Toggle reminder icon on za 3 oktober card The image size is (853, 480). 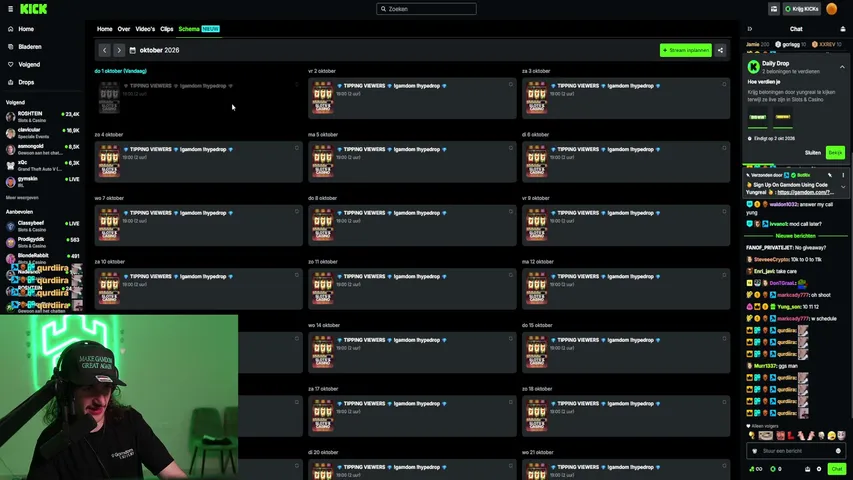(724, 84)
